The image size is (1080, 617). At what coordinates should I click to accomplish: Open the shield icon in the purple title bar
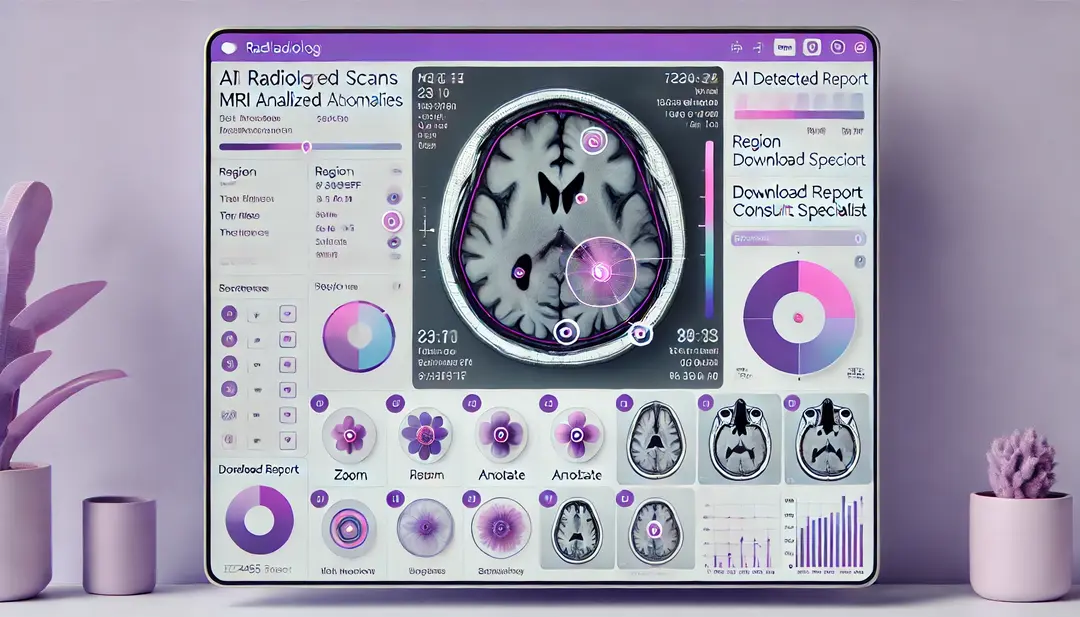tap(811, 47)
